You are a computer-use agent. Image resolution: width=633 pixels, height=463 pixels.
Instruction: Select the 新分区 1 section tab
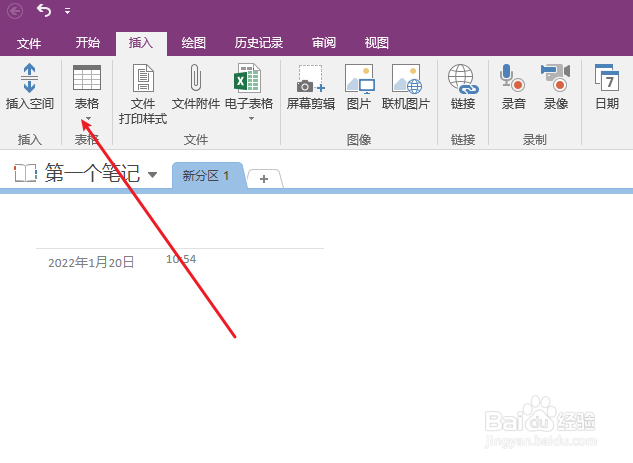pyautogui.click(x=208, y=176)
